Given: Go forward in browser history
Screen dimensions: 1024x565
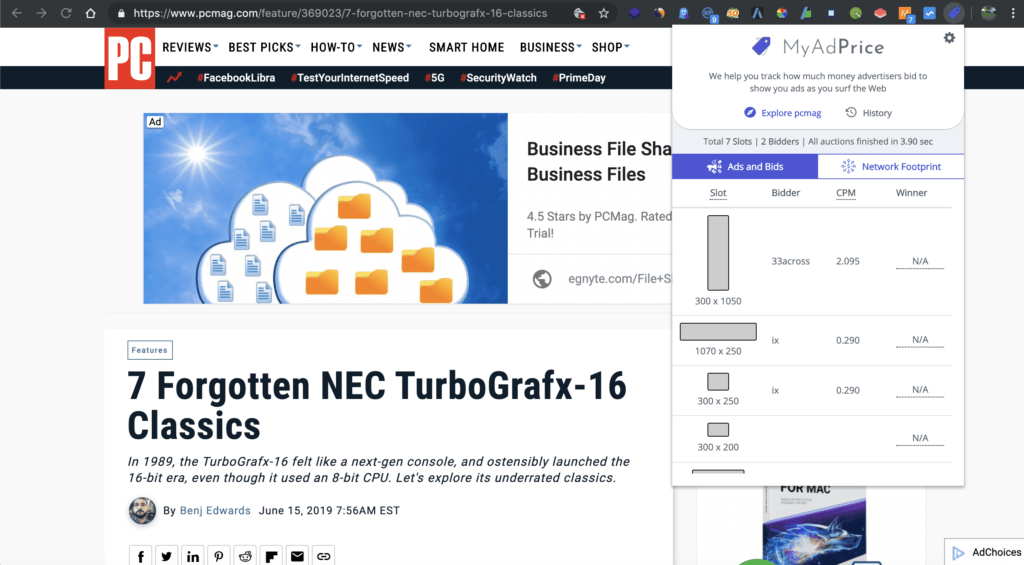Looking at the screenshot, I should click(41, 13).
